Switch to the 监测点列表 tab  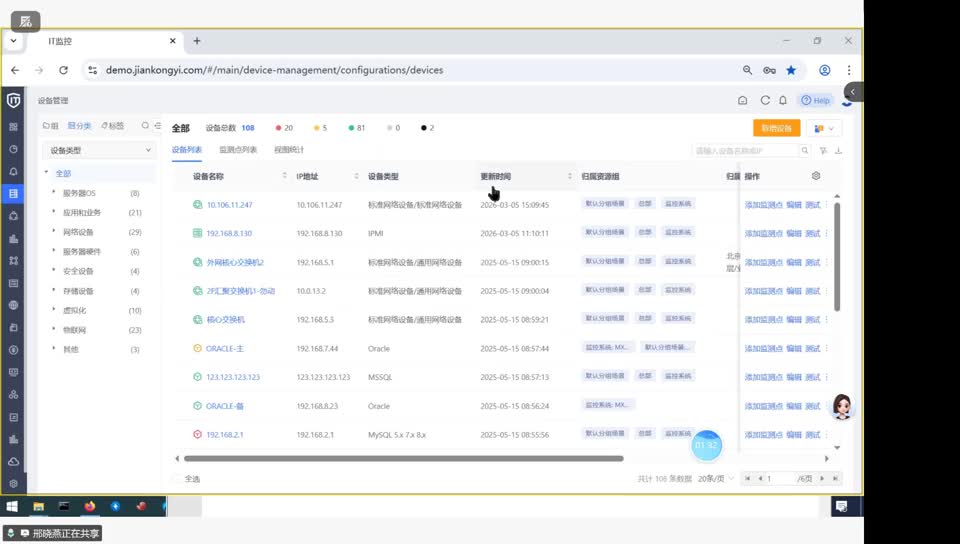click(x=238, y=150)
